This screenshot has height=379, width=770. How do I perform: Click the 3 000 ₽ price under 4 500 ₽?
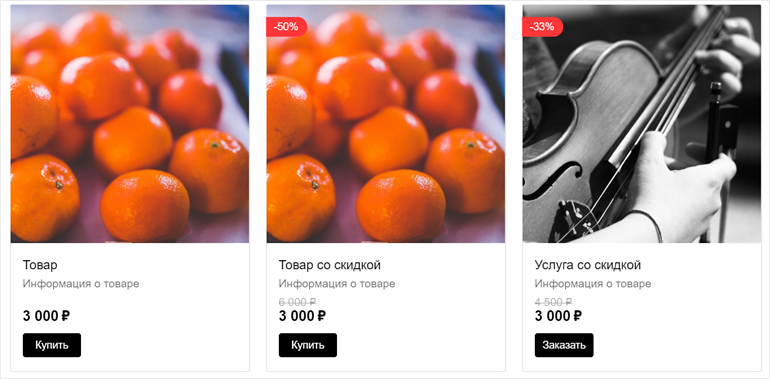[558, 316]
